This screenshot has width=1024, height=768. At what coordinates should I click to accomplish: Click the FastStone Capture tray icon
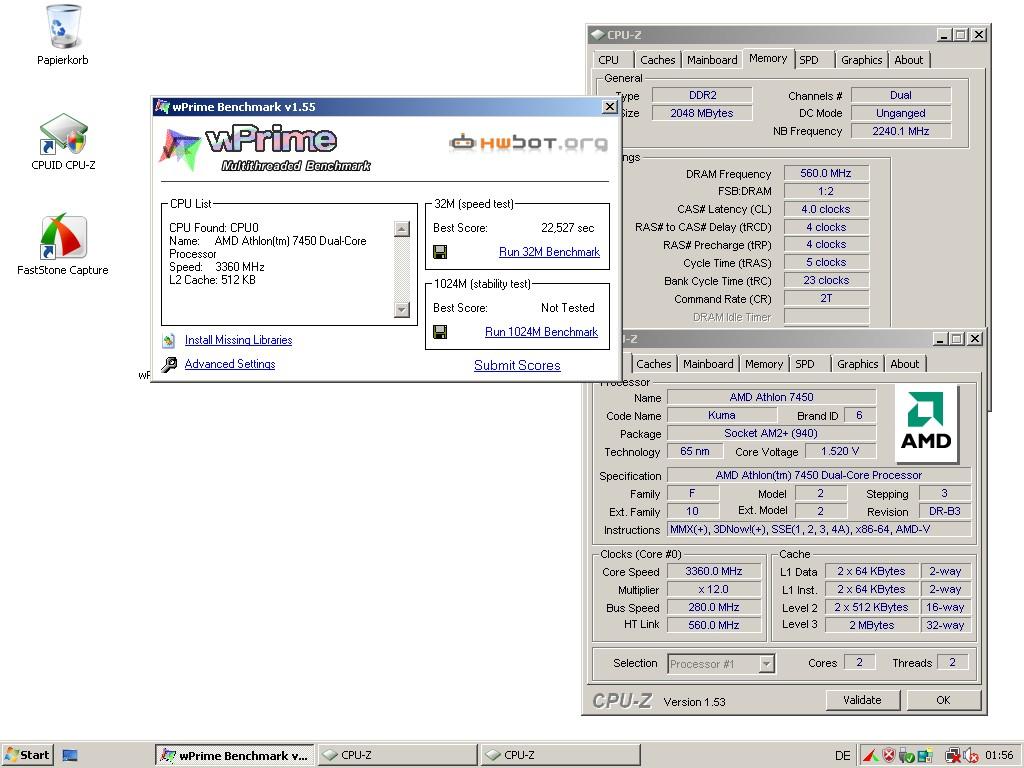(871, 756)
